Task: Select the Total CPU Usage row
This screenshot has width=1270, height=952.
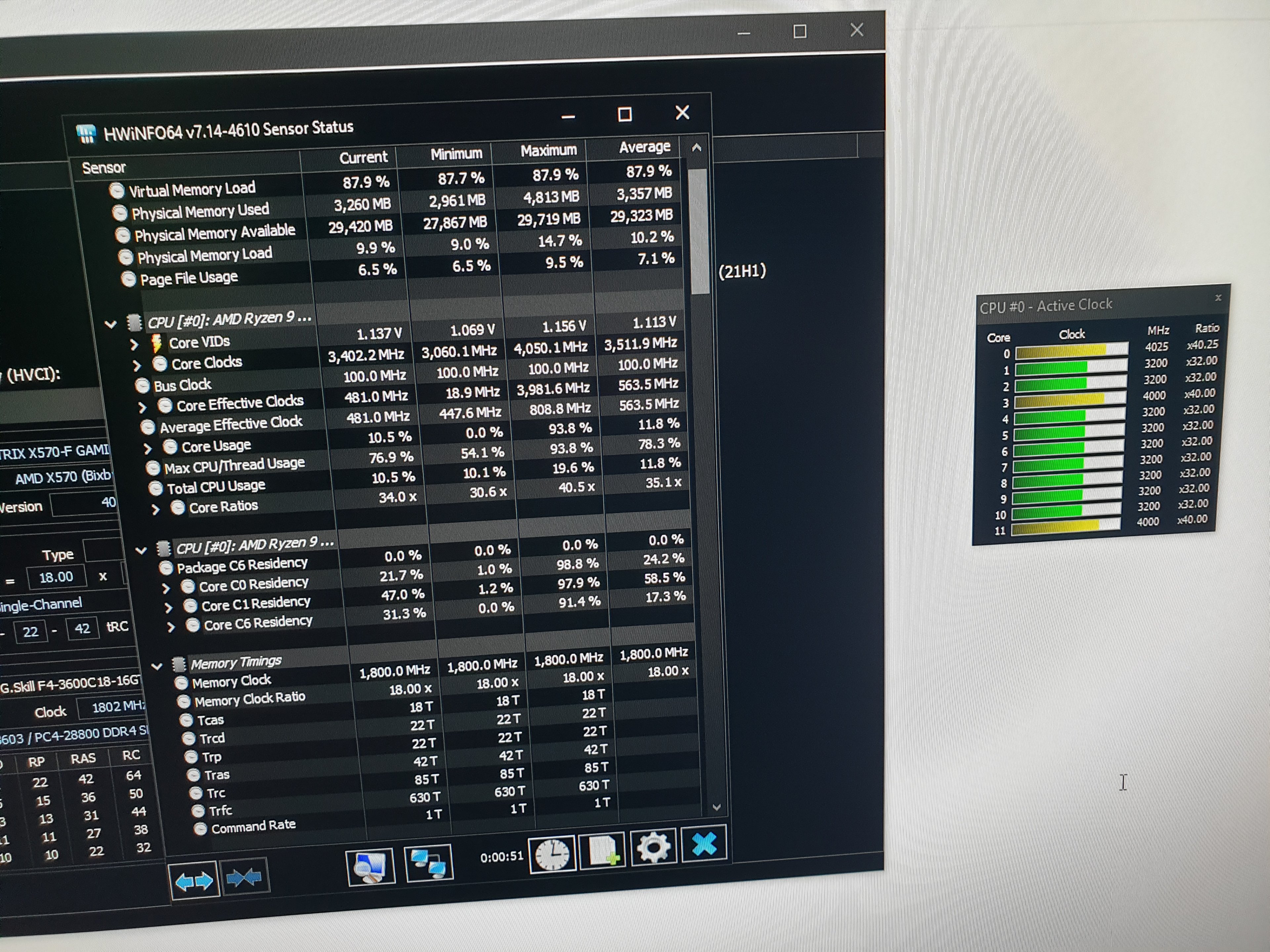Action: click(x=216, y=487)
